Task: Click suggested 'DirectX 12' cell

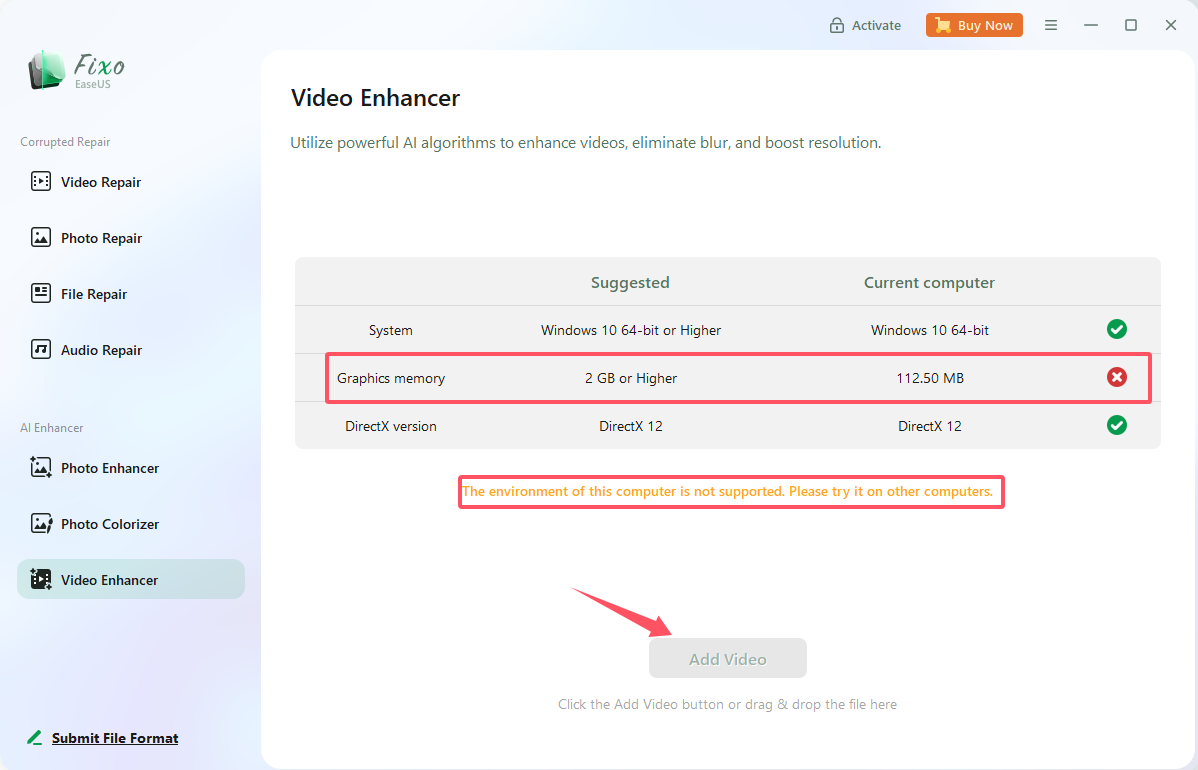Action: [x=631, y=426]
